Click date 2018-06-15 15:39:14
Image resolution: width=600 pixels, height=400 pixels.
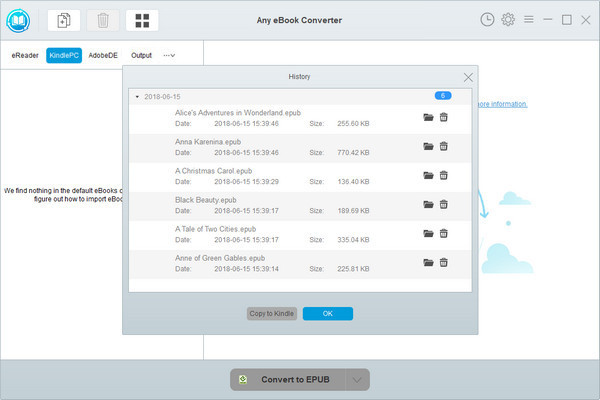point(246,269)
